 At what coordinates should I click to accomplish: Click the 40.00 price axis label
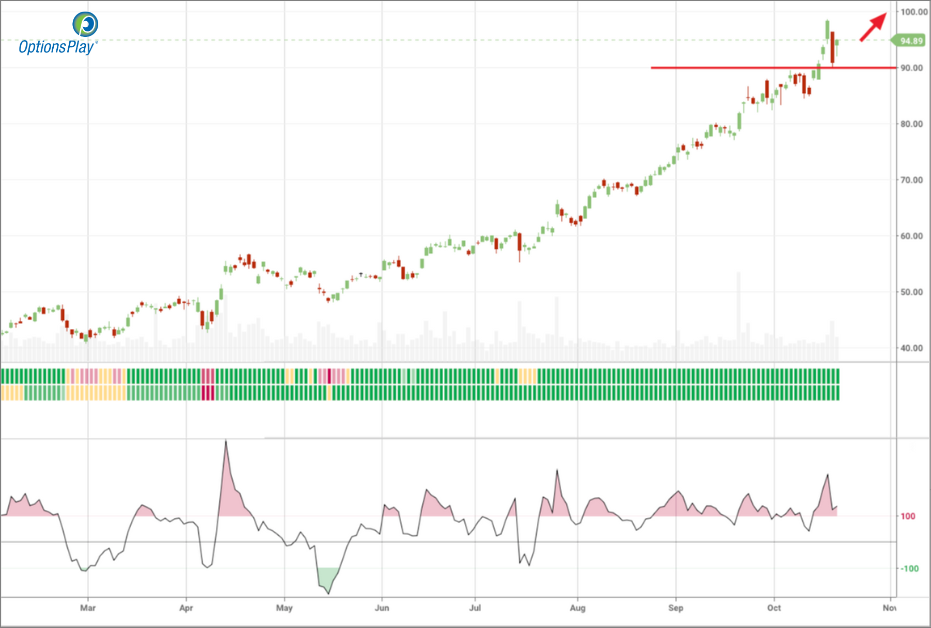coord(911,349)
